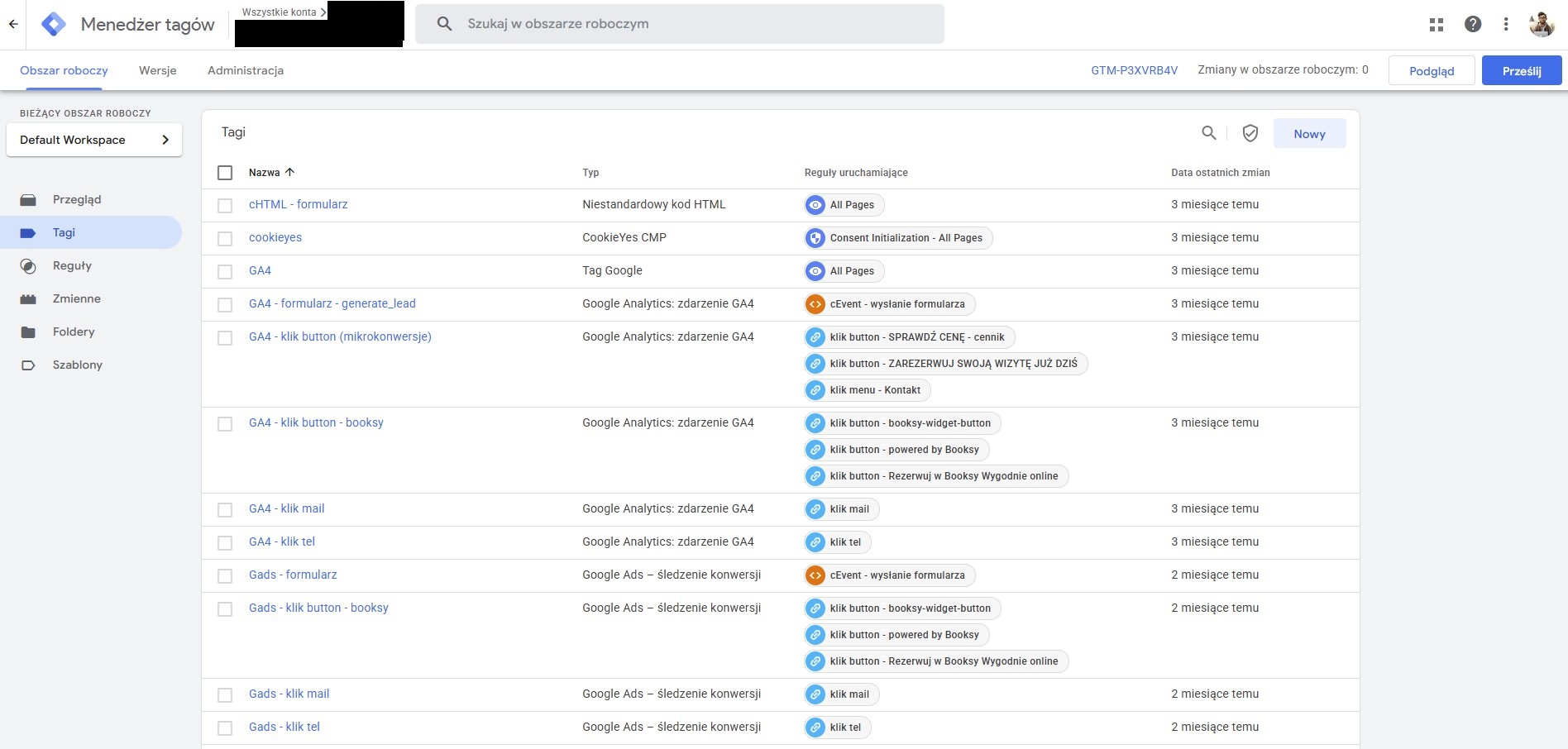Check the GA4 - klik button - booksy checkbox
The width and height of the screenshot is (1568, 749).
click(225, 424)
